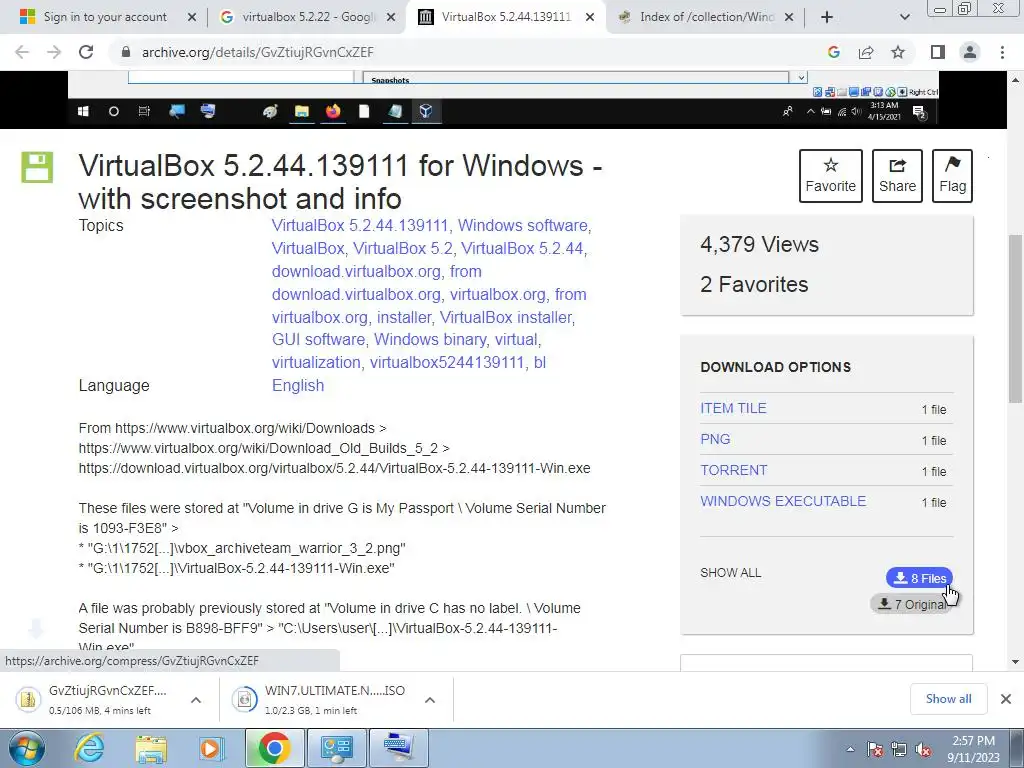Bookmark this page with the star icon
Screen dimensions: 1024x768
[x=898, y=52]
